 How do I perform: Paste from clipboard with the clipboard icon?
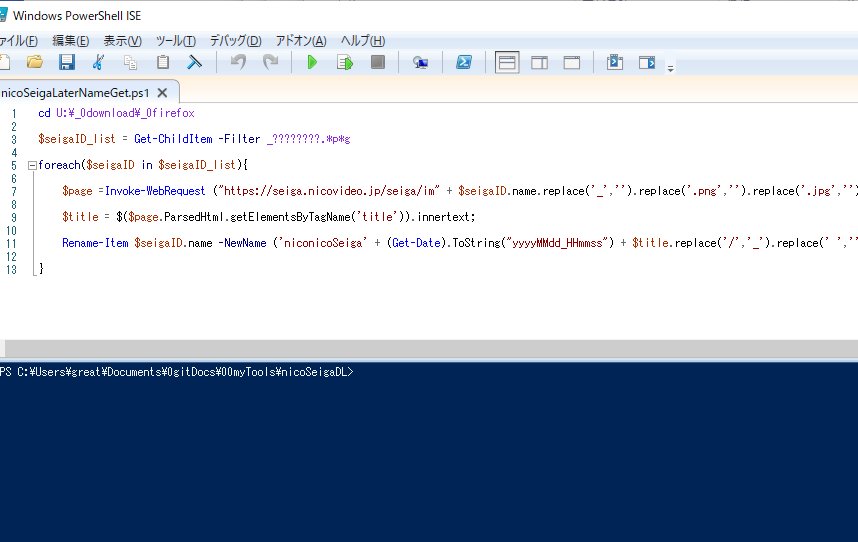click(163, 62)
